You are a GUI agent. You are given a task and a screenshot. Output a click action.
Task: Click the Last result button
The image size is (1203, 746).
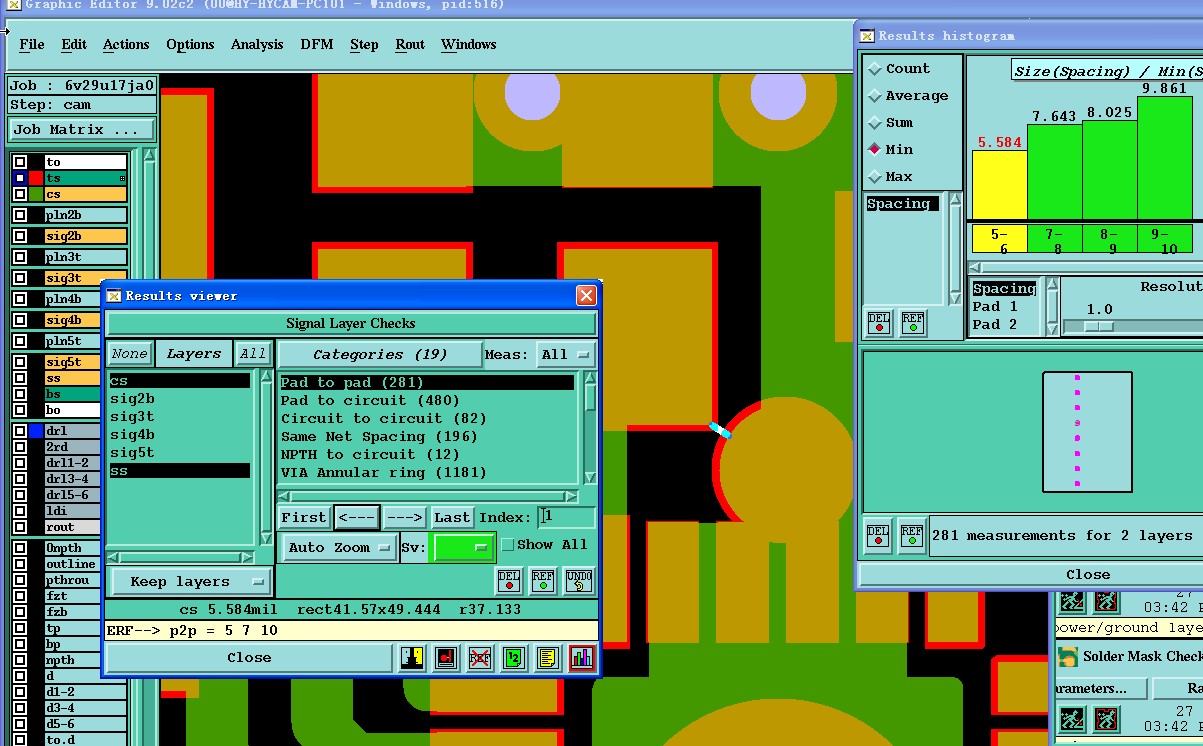452,517
